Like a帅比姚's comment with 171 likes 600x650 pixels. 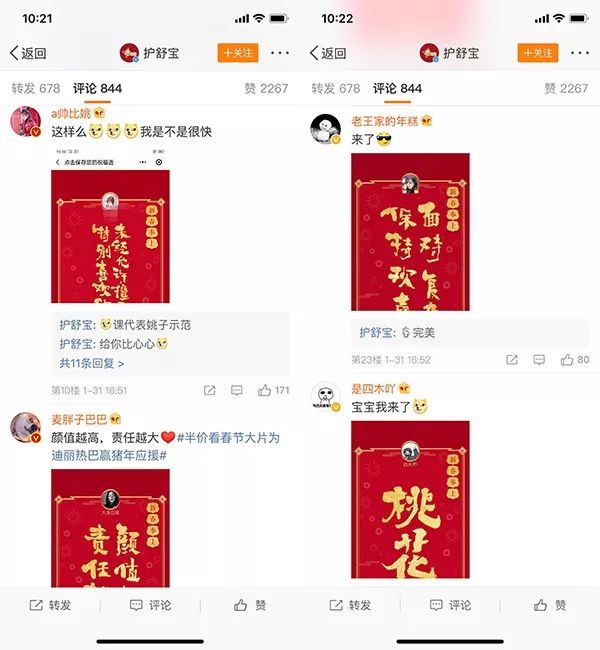(273, 390)
